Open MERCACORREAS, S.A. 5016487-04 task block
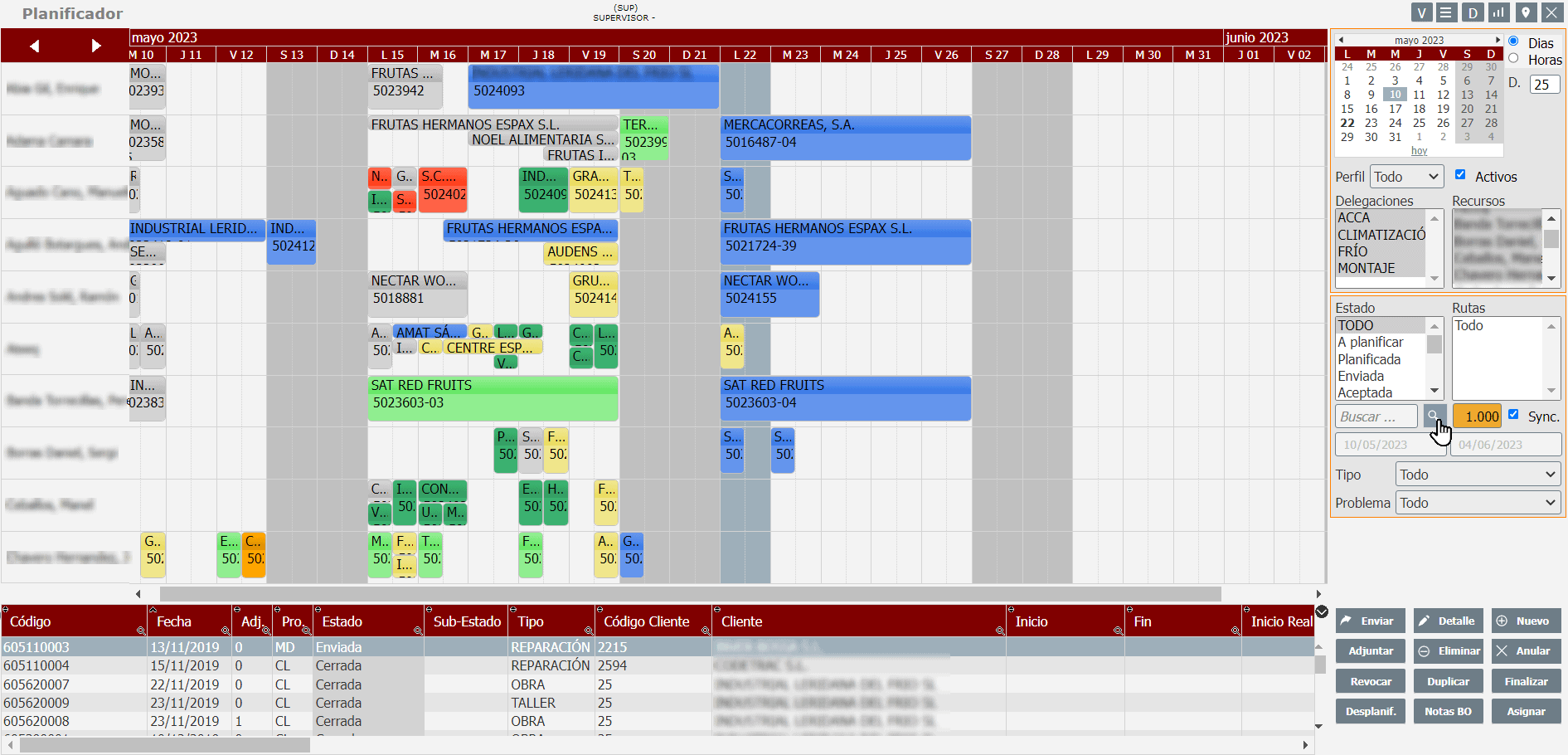The width and height of the screenshot is (1568, 755). 846,138
